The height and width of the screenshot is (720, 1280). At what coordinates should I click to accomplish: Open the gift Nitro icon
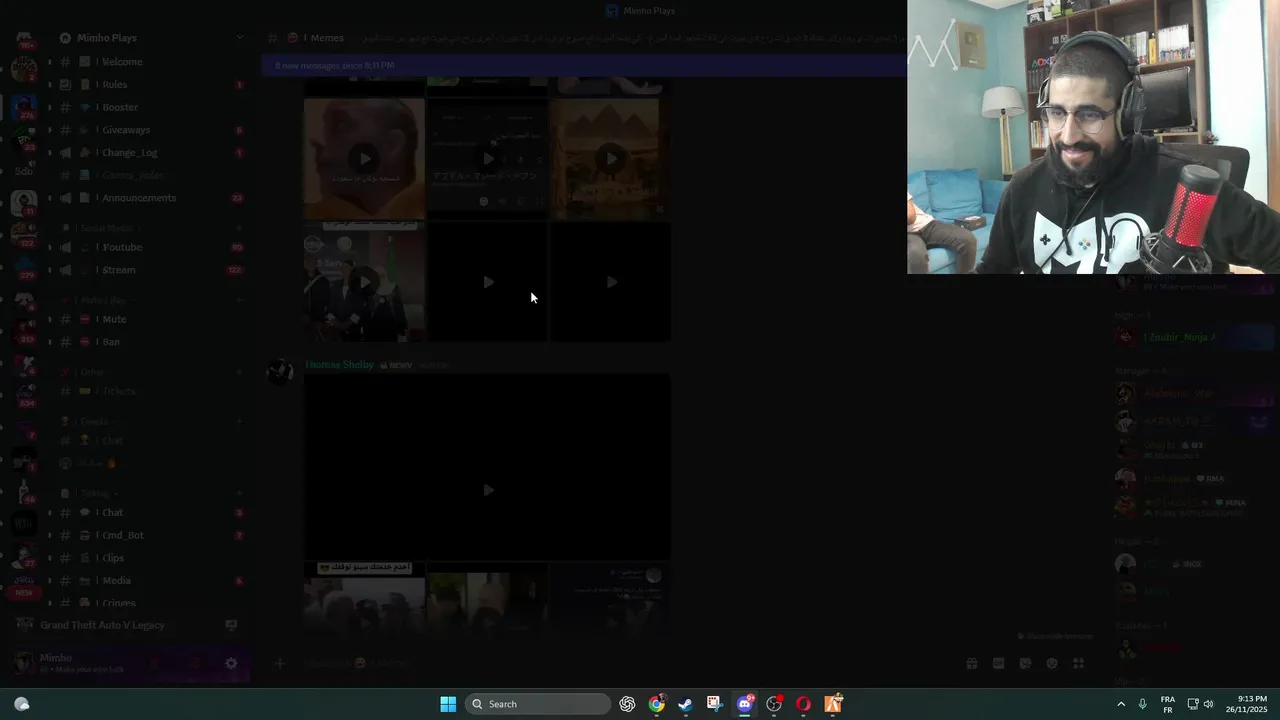(971, 663)
